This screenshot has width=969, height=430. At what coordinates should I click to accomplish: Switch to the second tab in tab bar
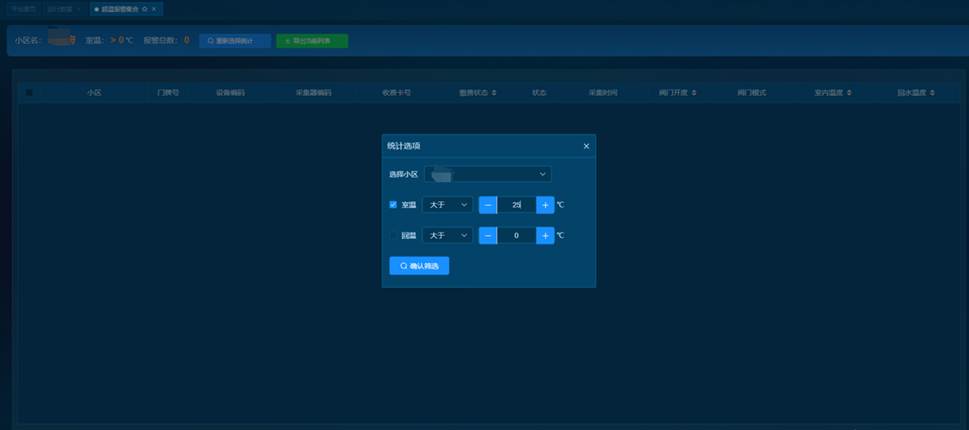(x=62, y=8)
